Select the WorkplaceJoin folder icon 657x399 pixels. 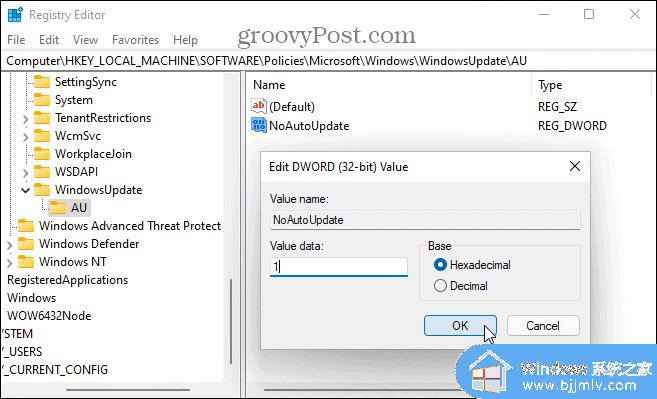coord(42,154)
